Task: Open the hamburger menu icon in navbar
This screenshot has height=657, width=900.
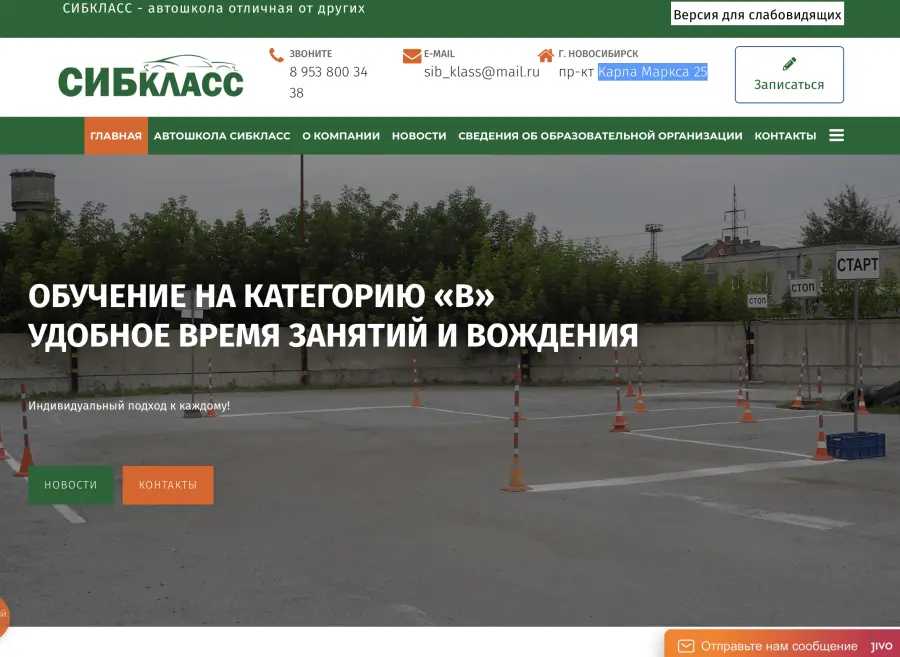Action: [x=836, y=135]
